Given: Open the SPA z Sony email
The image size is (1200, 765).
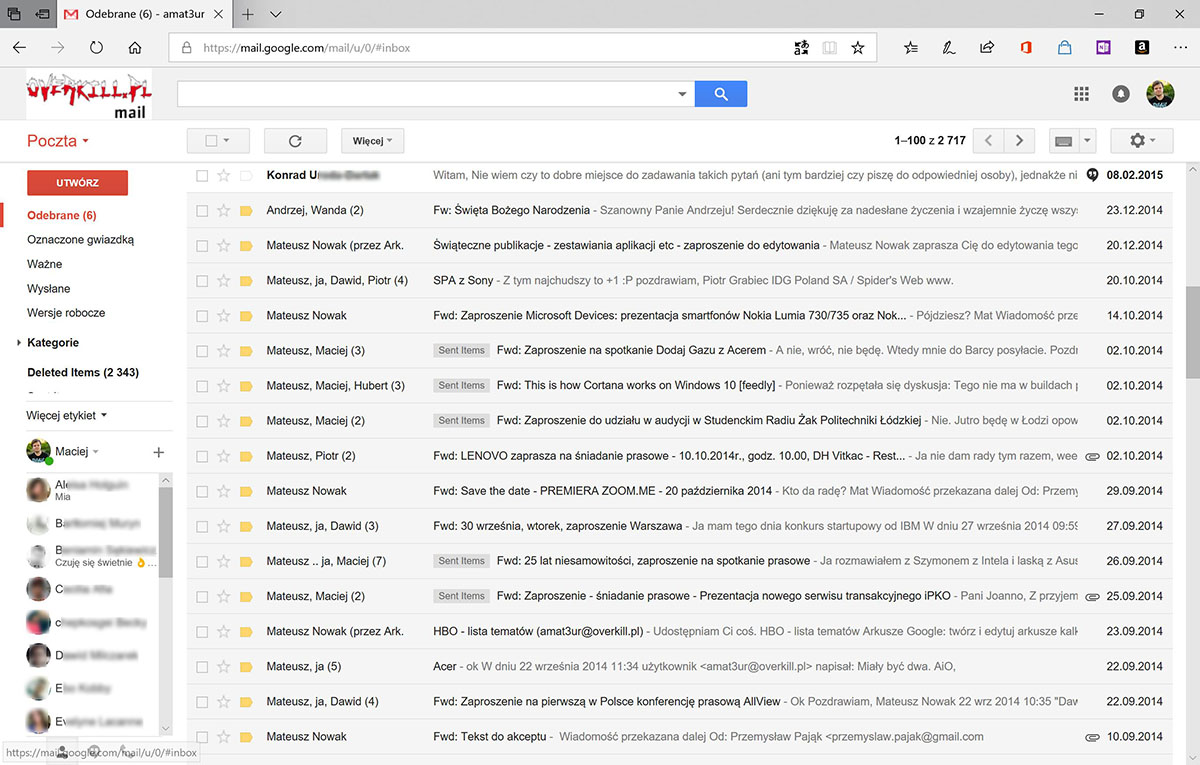Looking at the screenshot, I should tap(680, 280).
